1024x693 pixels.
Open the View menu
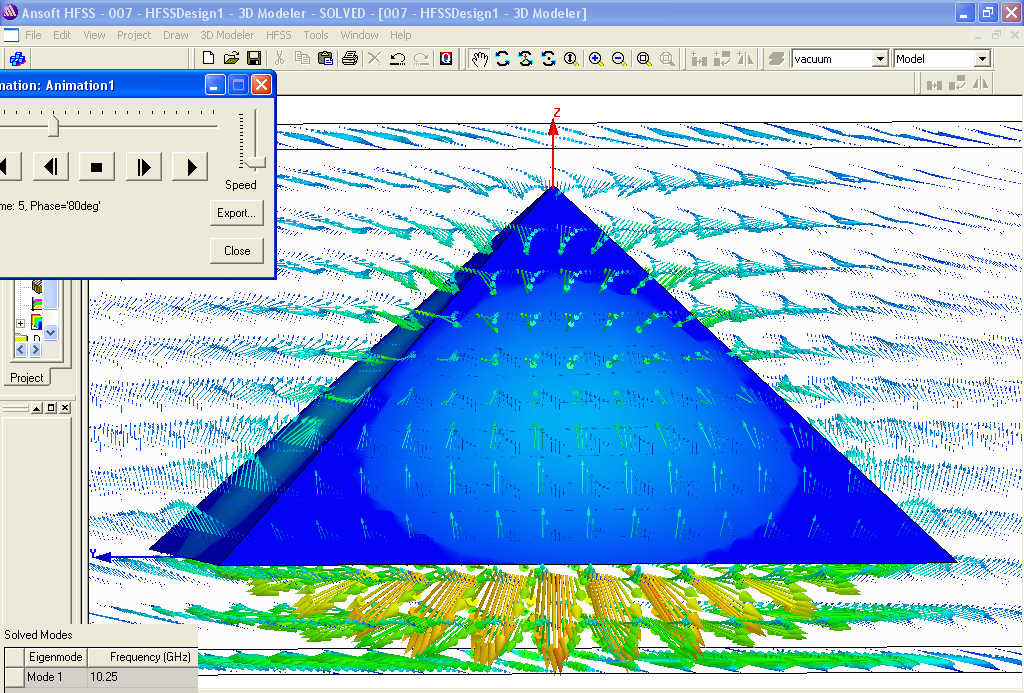[94, 35]
